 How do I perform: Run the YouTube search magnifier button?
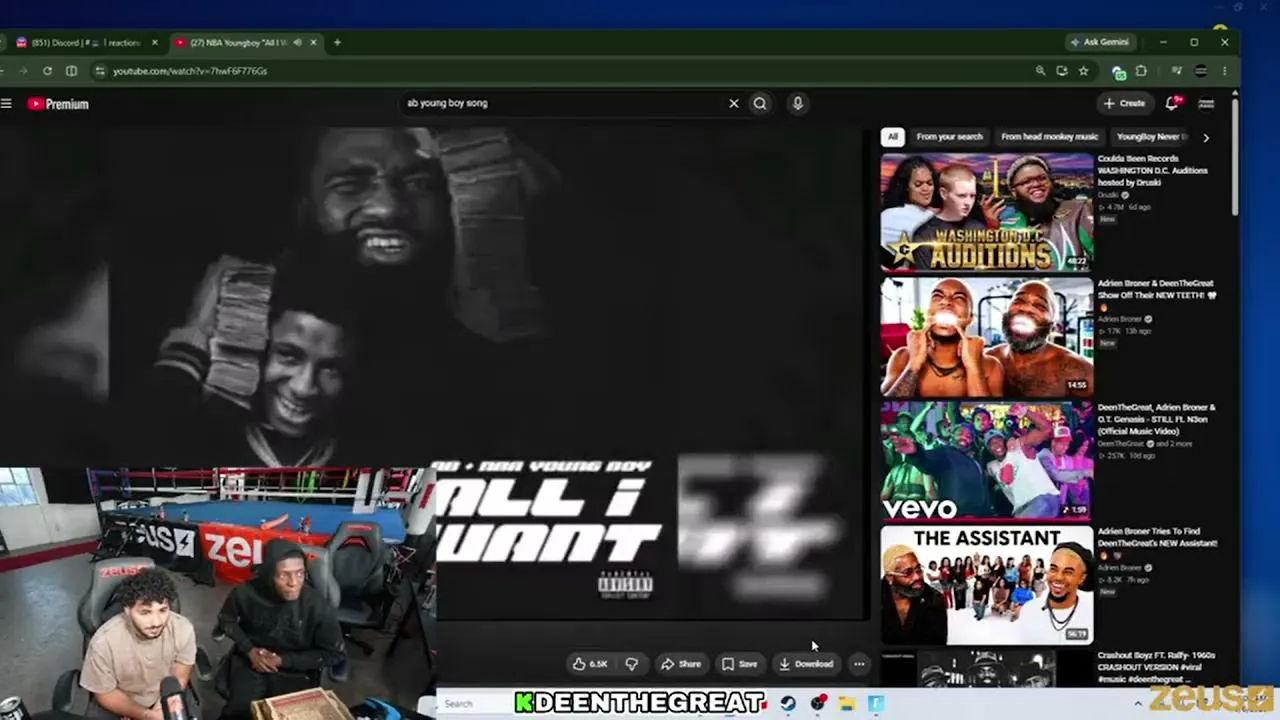click(760, 103)
